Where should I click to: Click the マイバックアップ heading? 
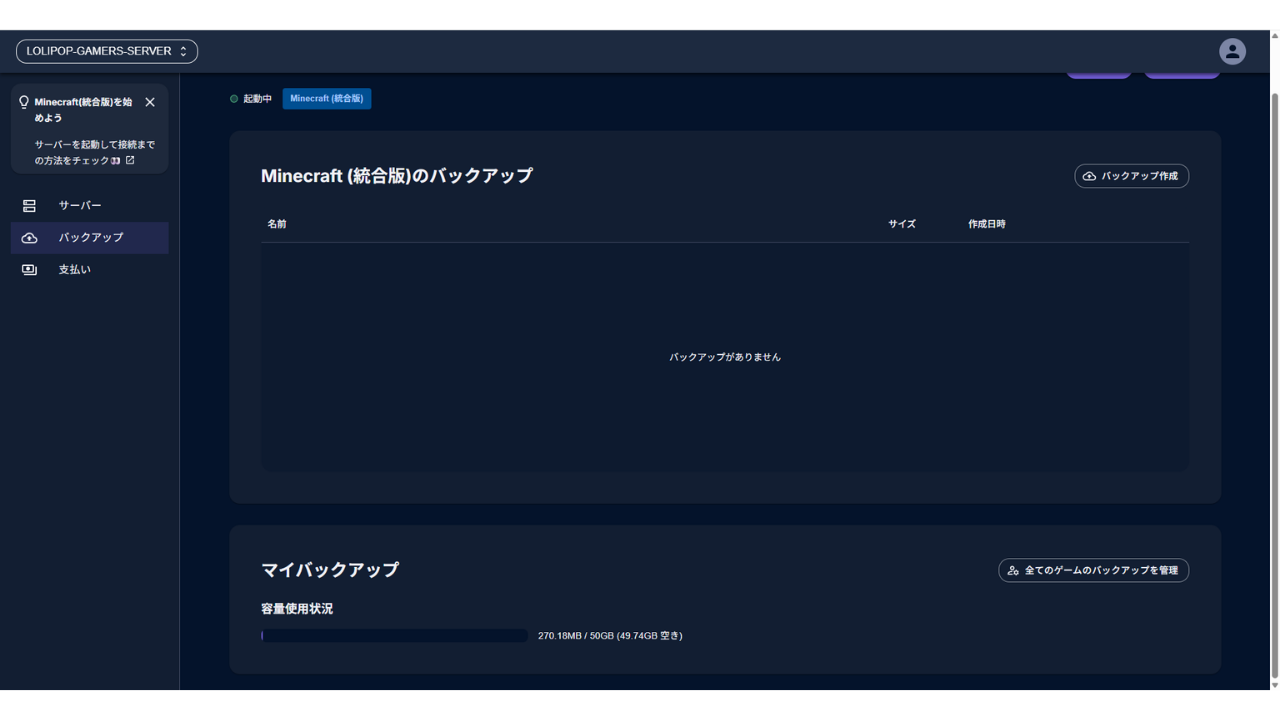click(x=330, y=570)
